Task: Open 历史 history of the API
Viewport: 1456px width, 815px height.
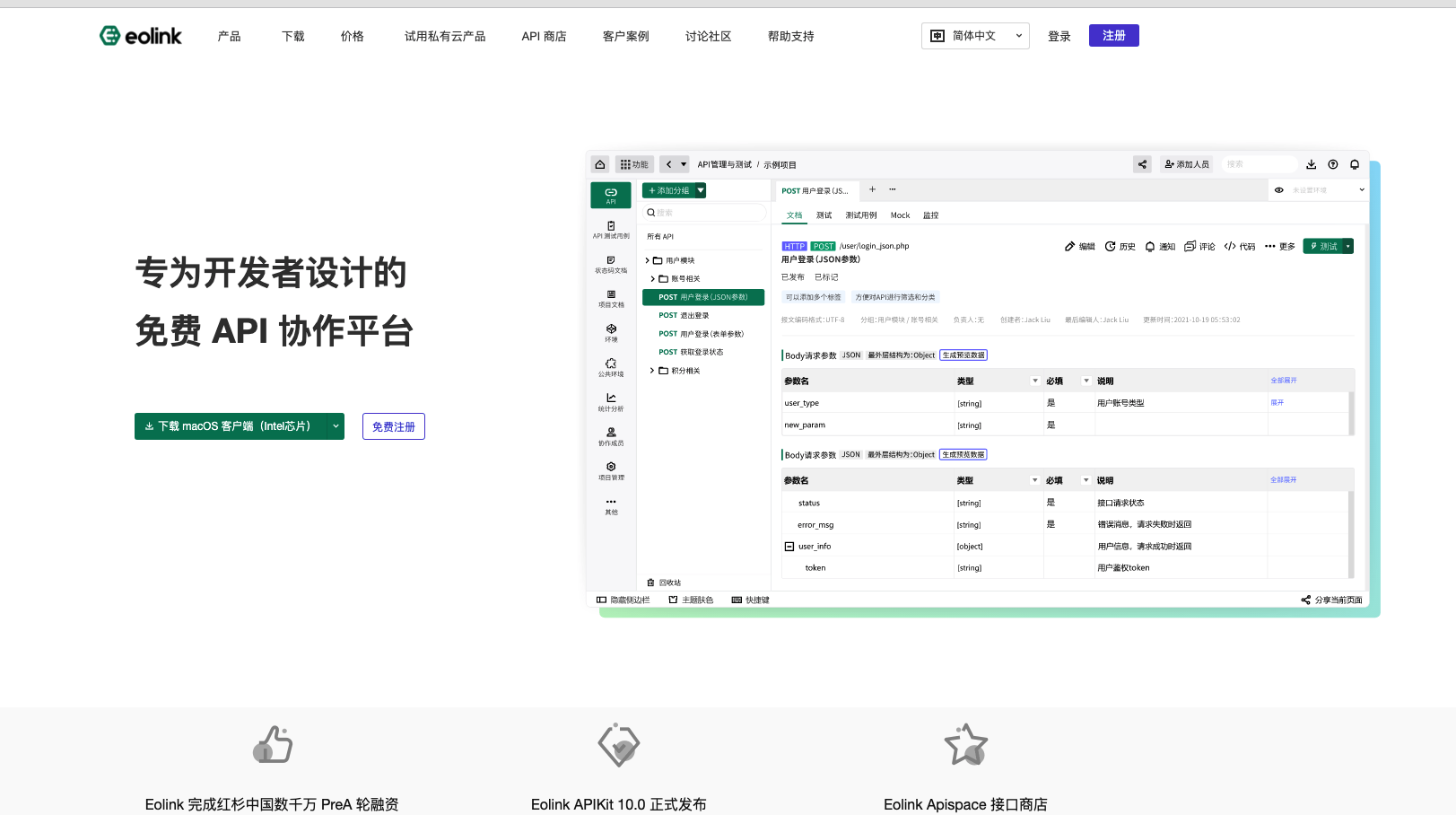Action: point(1120,246)
